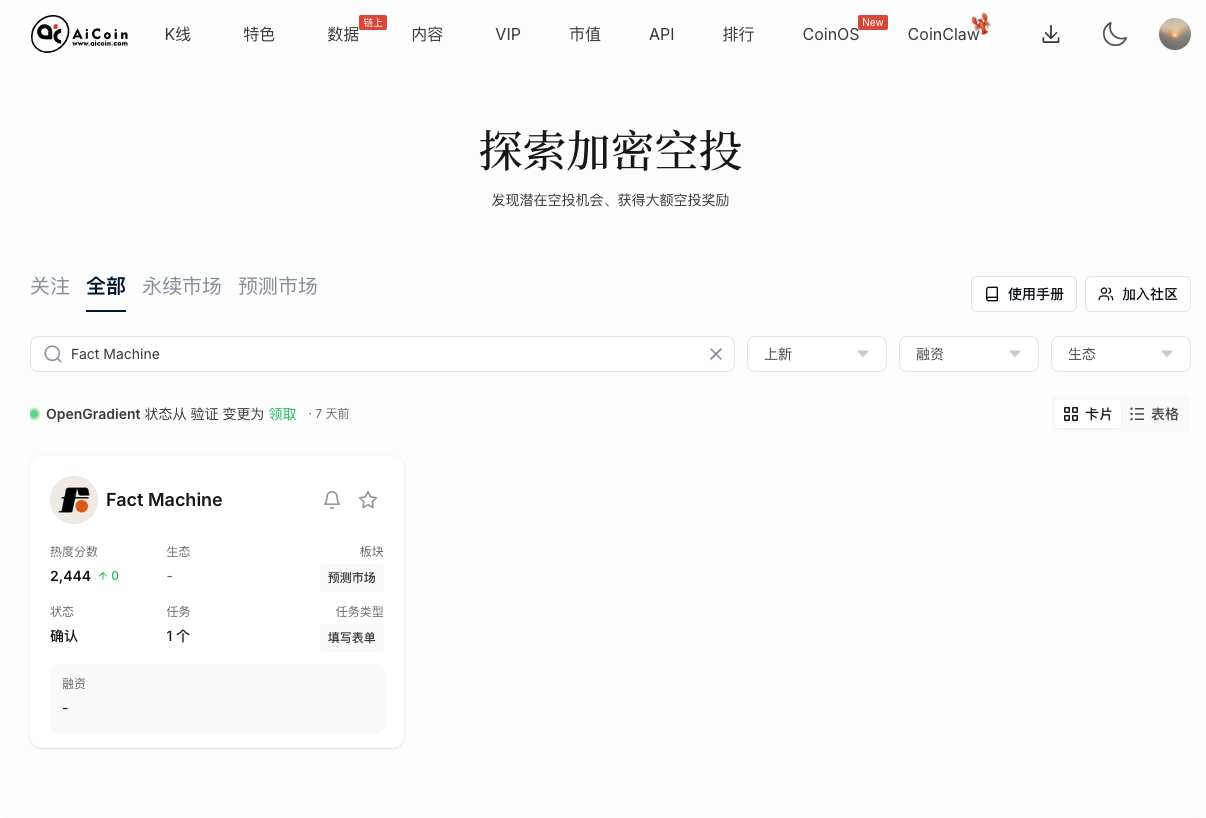The width and height of the screenshot is (1206, 818).
Task: Enable notifications via the bell on Fact Machine card
Action: coord(332,499)
